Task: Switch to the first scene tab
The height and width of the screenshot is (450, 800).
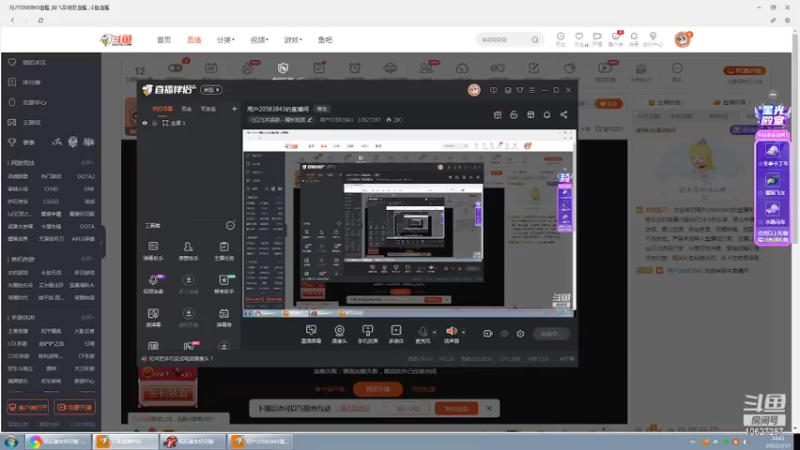Action: 162,109
